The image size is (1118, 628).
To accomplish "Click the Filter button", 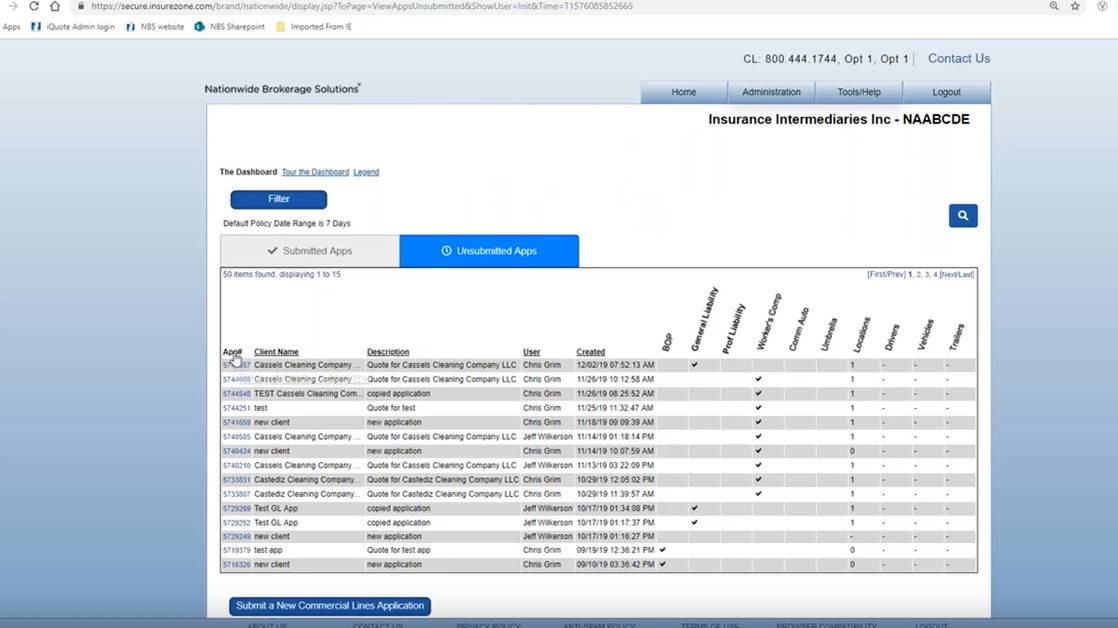I will click(x=278, y=199).
